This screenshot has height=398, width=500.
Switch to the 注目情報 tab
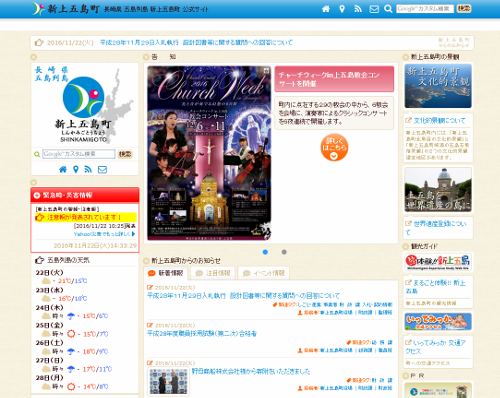click(x=213, y=273)
